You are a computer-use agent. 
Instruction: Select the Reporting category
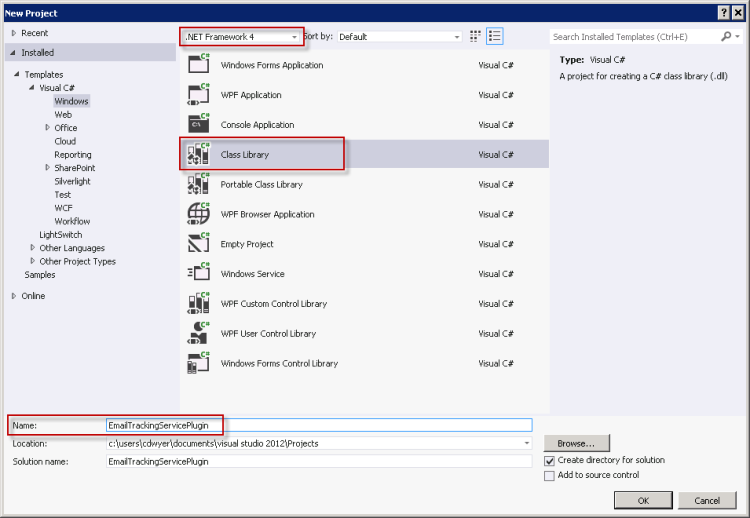73,154
